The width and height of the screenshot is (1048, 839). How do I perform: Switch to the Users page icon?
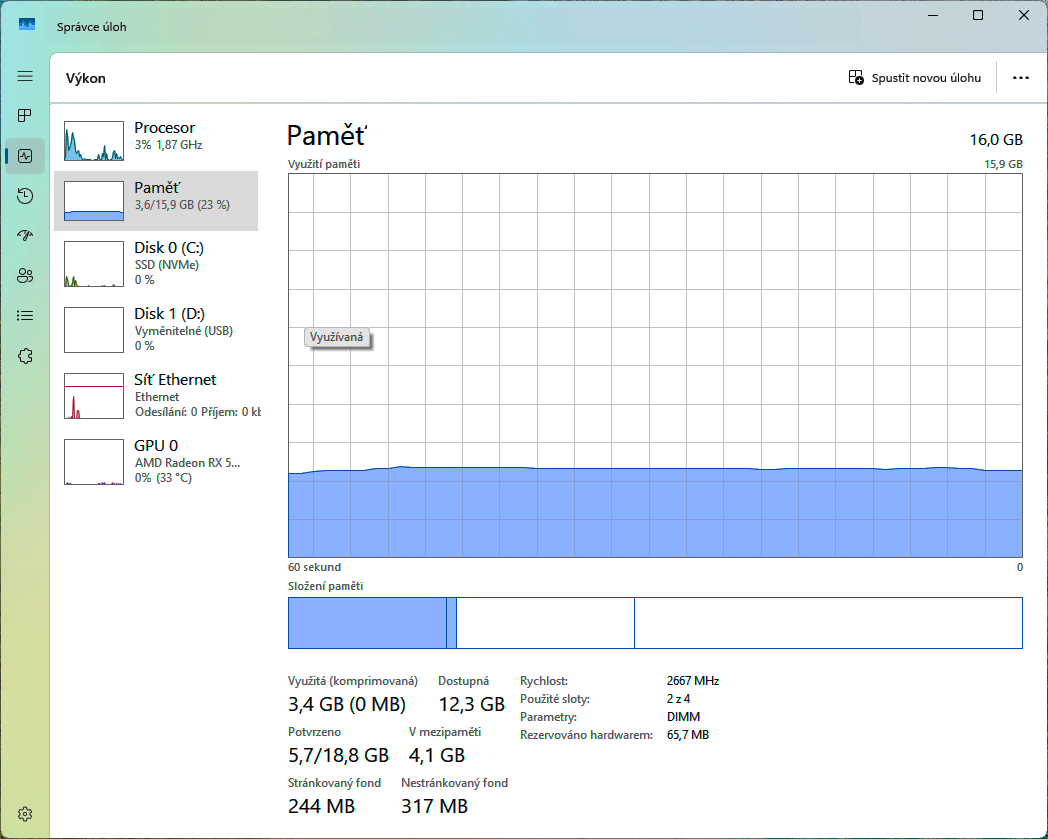[25, 276]
